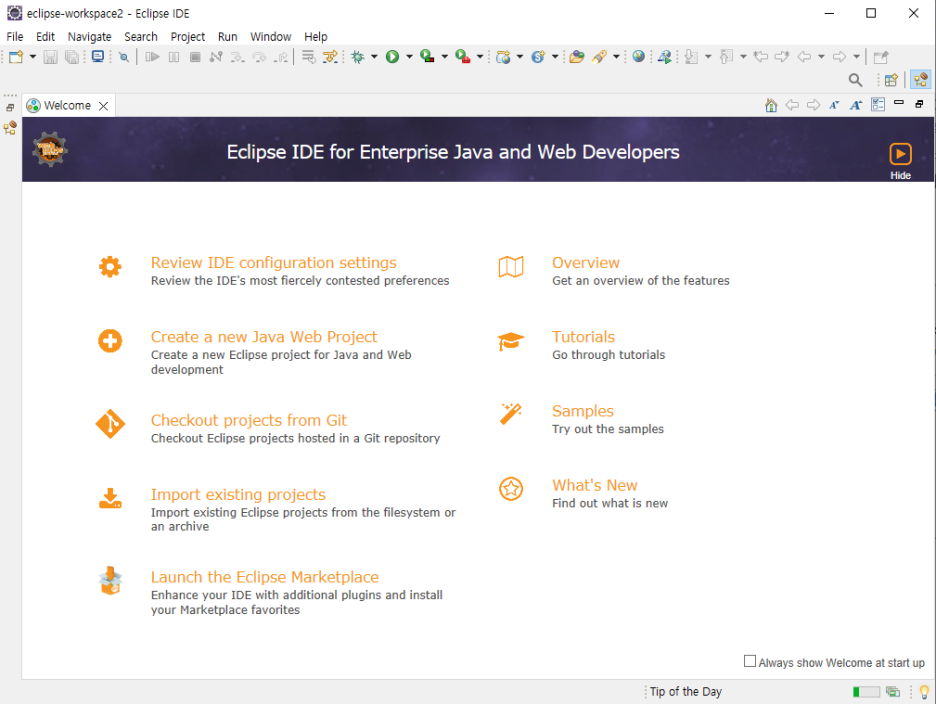
Task: Open the Help menu
Action: pyautogui.click(x=316, y=36)
